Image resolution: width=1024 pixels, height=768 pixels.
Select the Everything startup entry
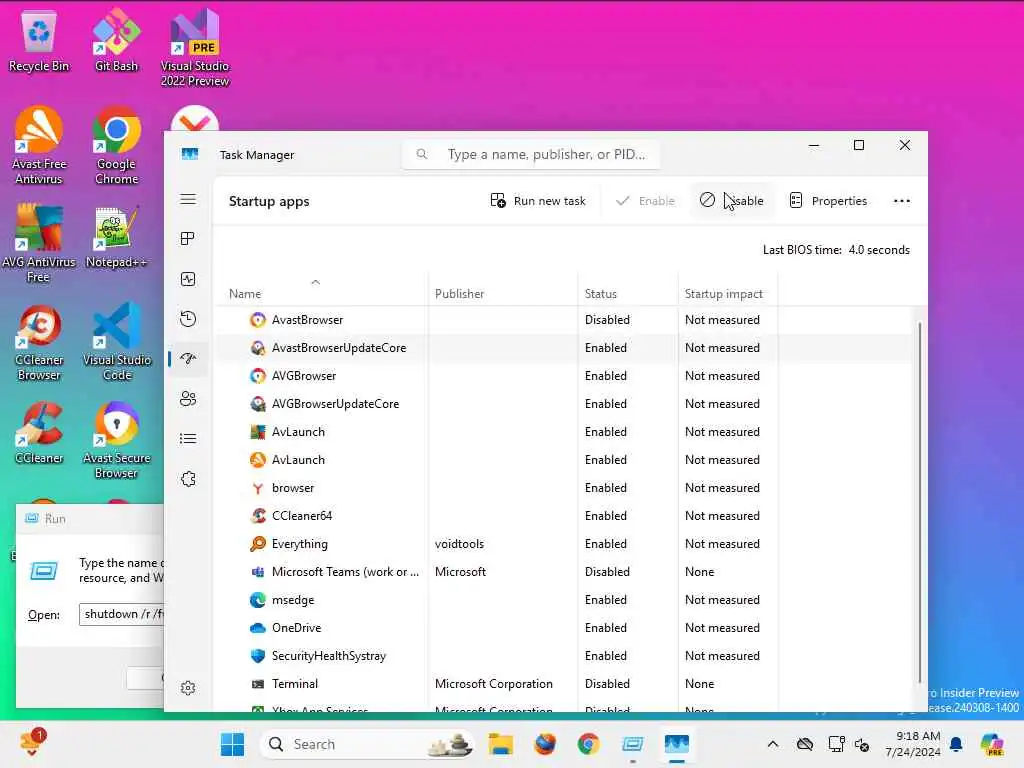tap(565, 544)
